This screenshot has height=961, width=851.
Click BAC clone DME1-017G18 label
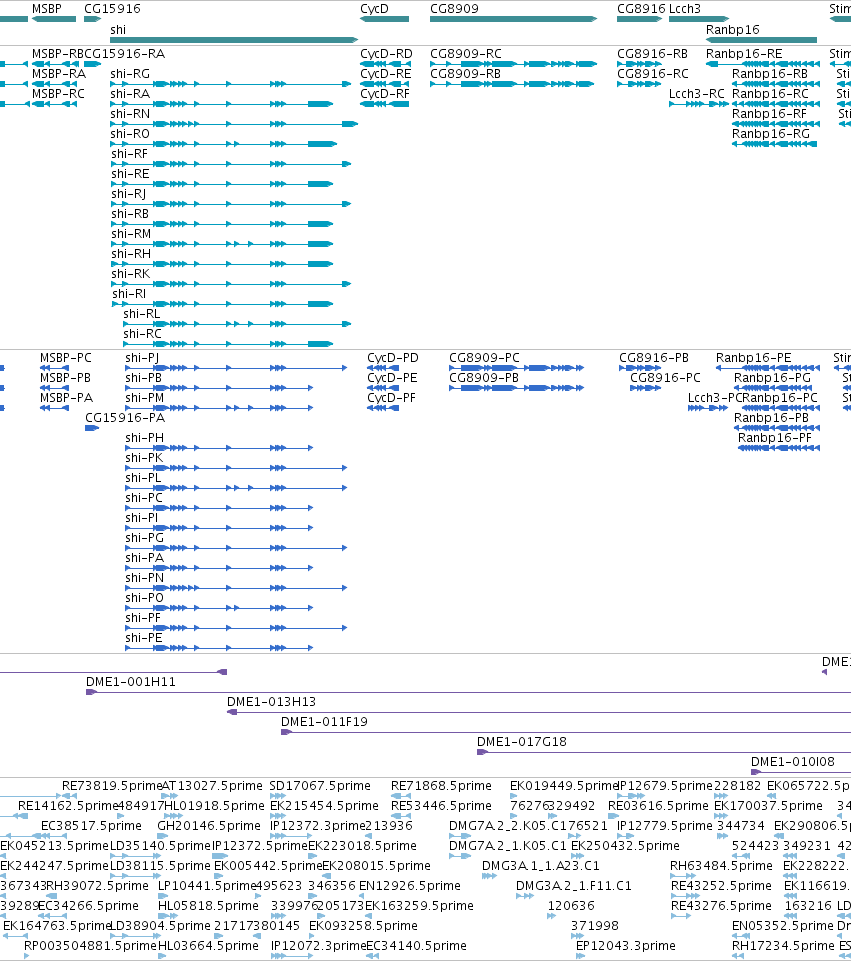tap(522, 742)
